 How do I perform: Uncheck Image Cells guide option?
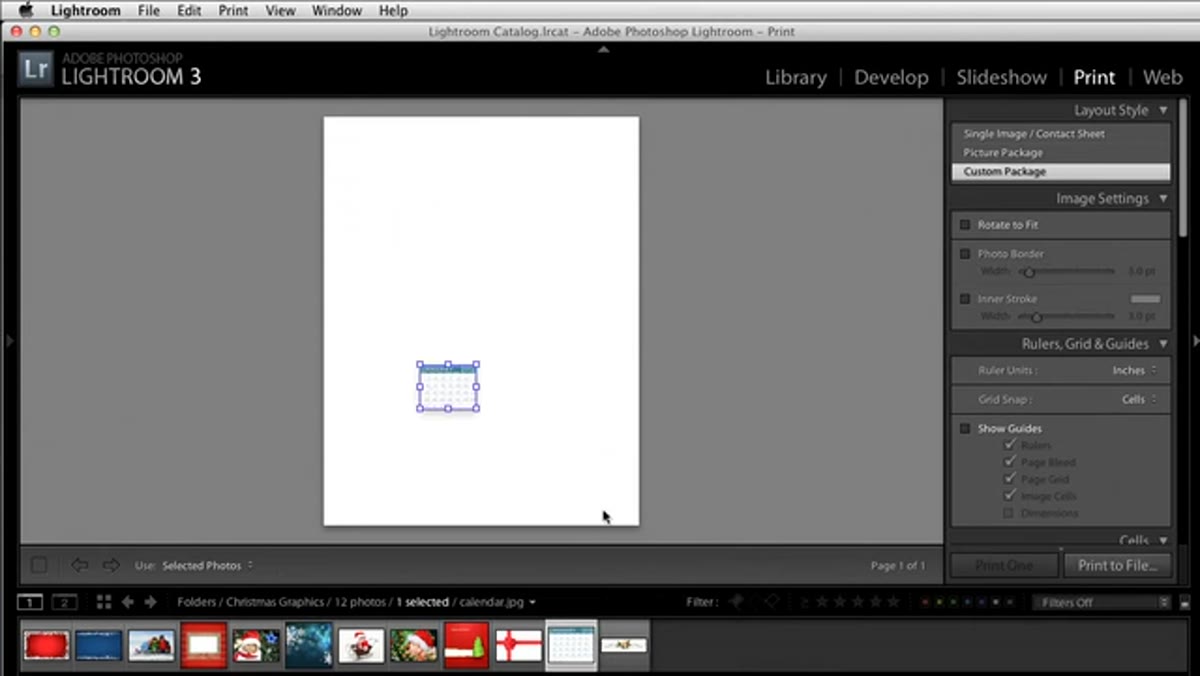coord(1009,496)
